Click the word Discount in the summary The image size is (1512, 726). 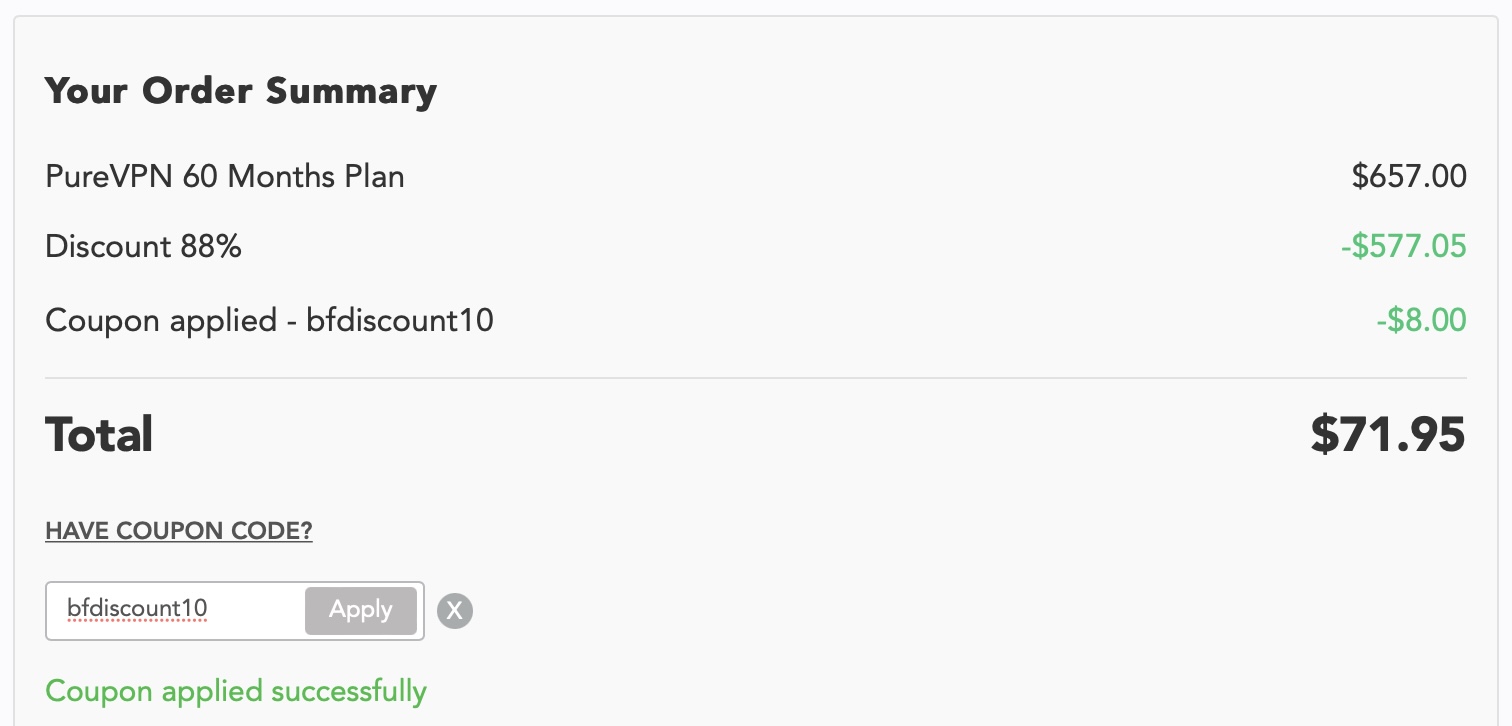tap(109, 246)
